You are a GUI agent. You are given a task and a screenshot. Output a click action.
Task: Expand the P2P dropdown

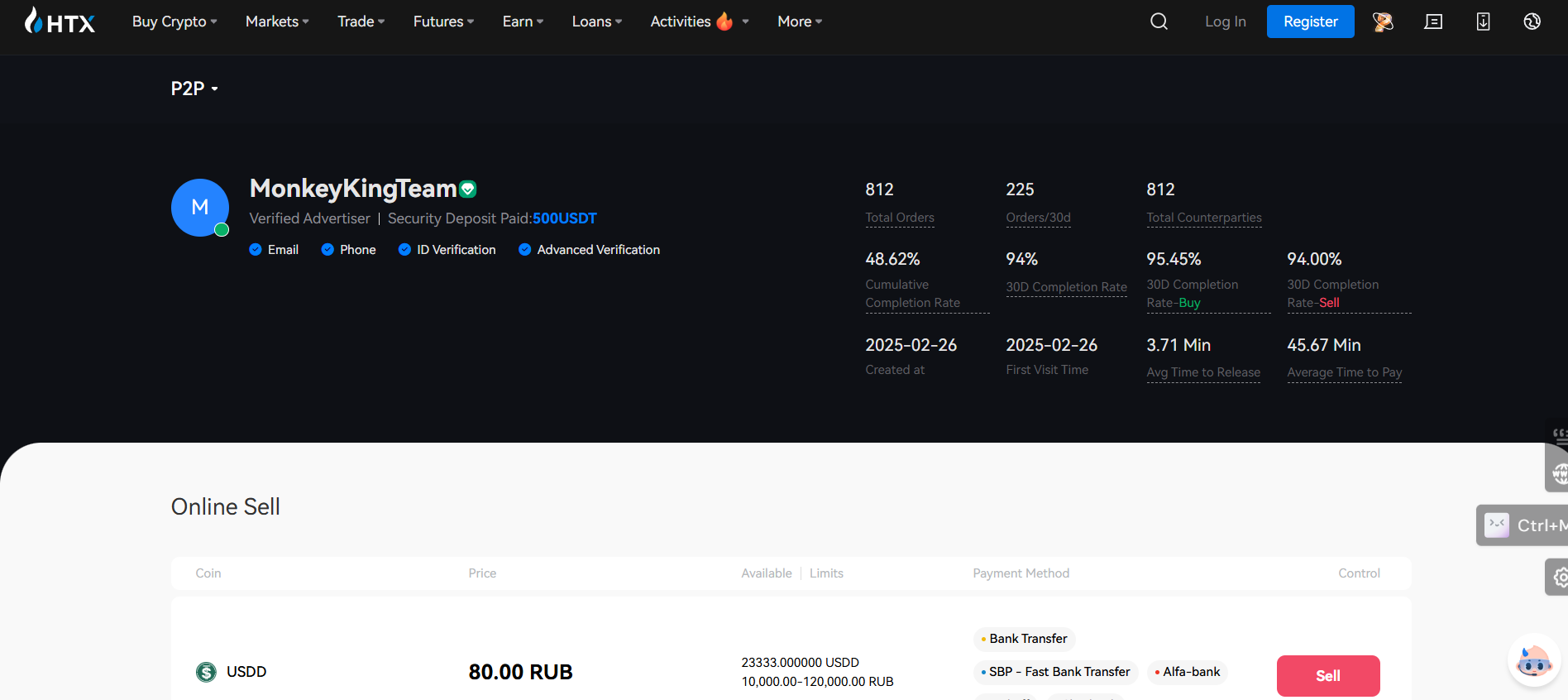click(194, 89)
